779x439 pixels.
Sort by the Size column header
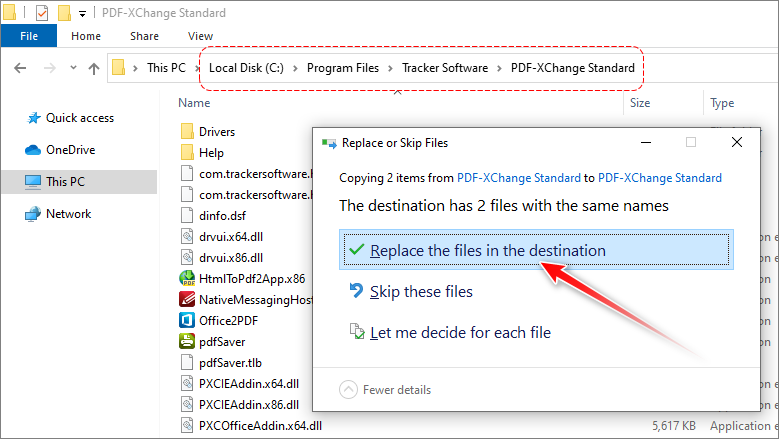pyautogui.click(x=640, y=103)
